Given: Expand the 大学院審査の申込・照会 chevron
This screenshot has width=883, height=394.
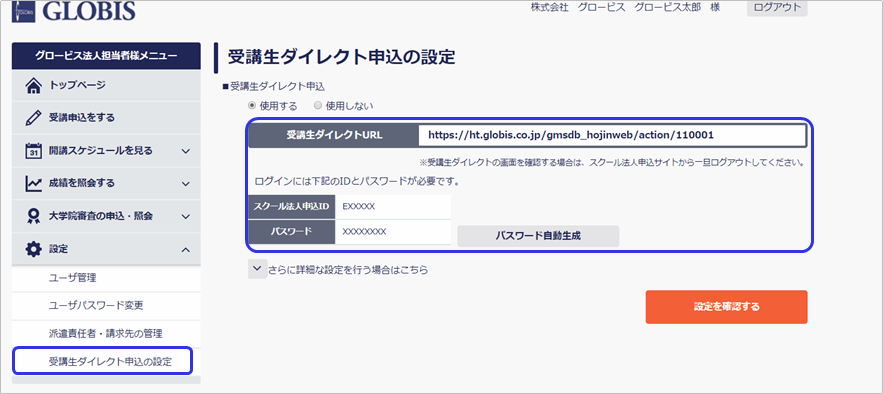Looking at the screenshot, I should coord(186,216).
